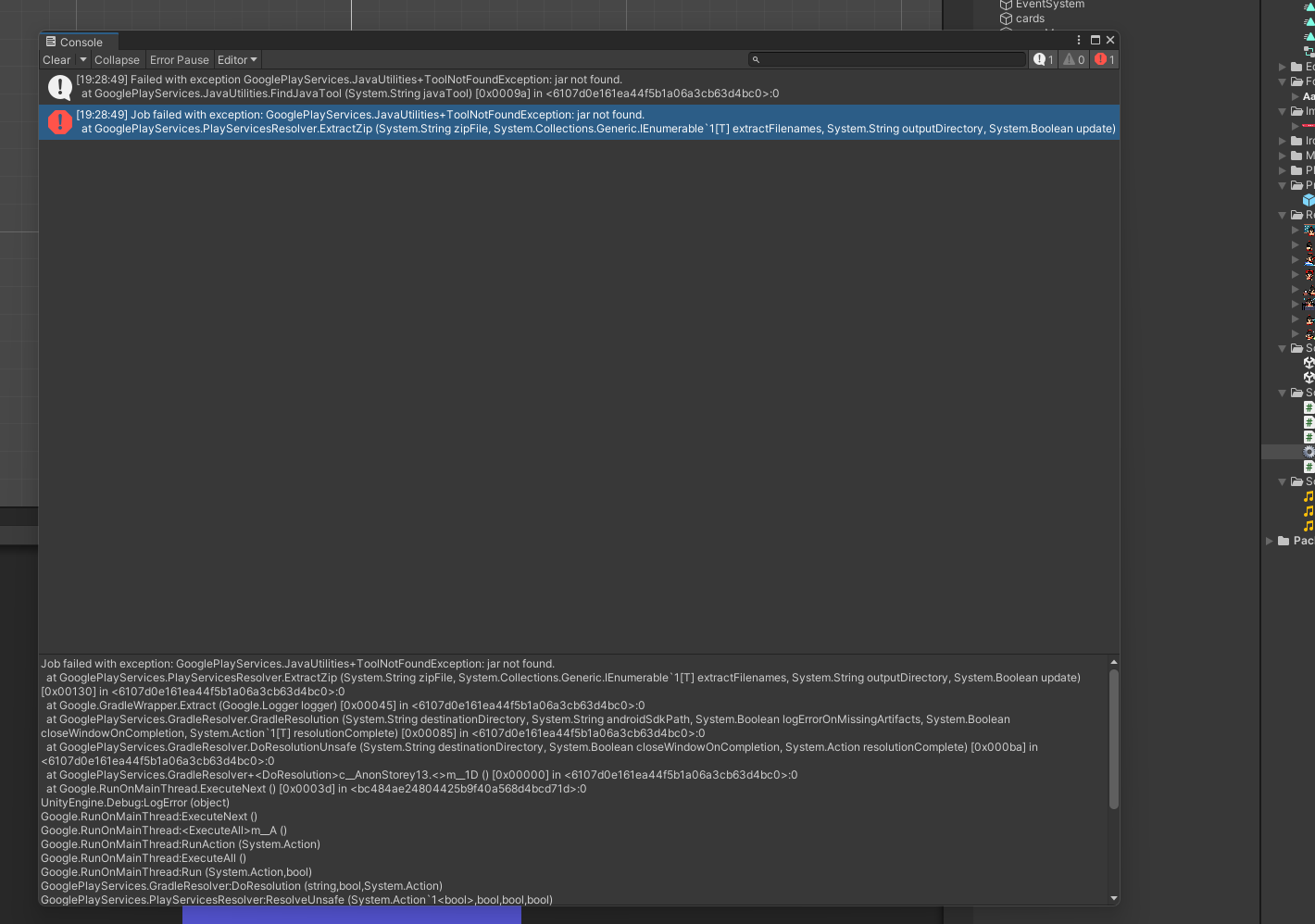The width and height of the screenshot is (1315, 924).
Task: Open the Clear options dropdown arrow
Action: coord(83,60)
